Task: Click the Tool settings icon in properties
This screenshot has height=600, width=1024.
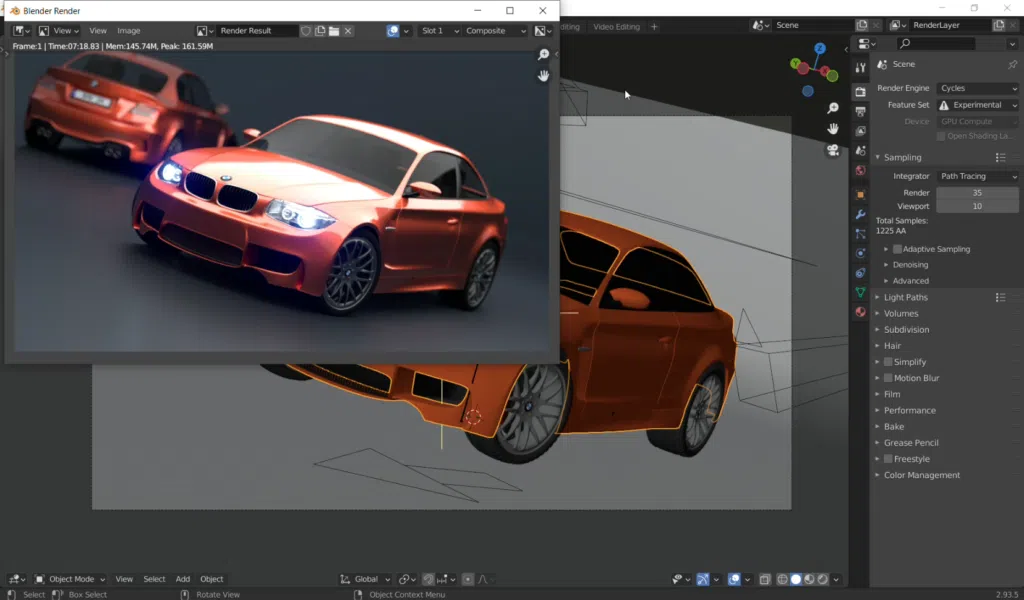Action: click(x=860, y=67)
